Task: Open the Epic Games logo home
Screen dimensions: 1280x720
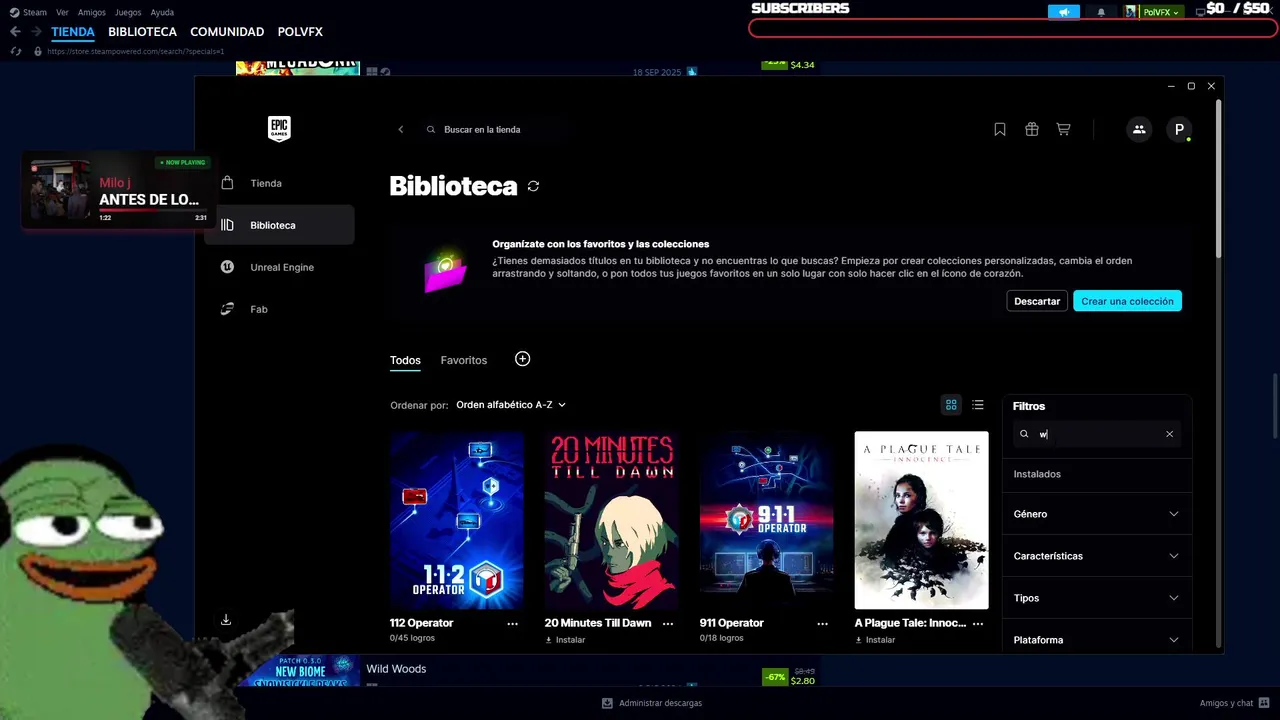Action: point(279,128)
